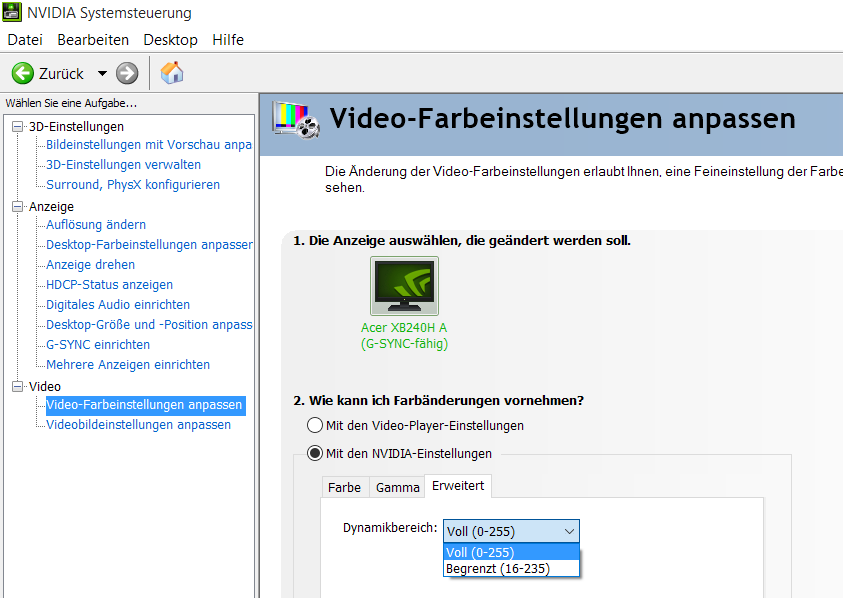Image resolution: width=843 pixels, height=599 pixels.
Task: Select Video-Farbeinstellungen anpassen in the tree
Action: (145, 405)
